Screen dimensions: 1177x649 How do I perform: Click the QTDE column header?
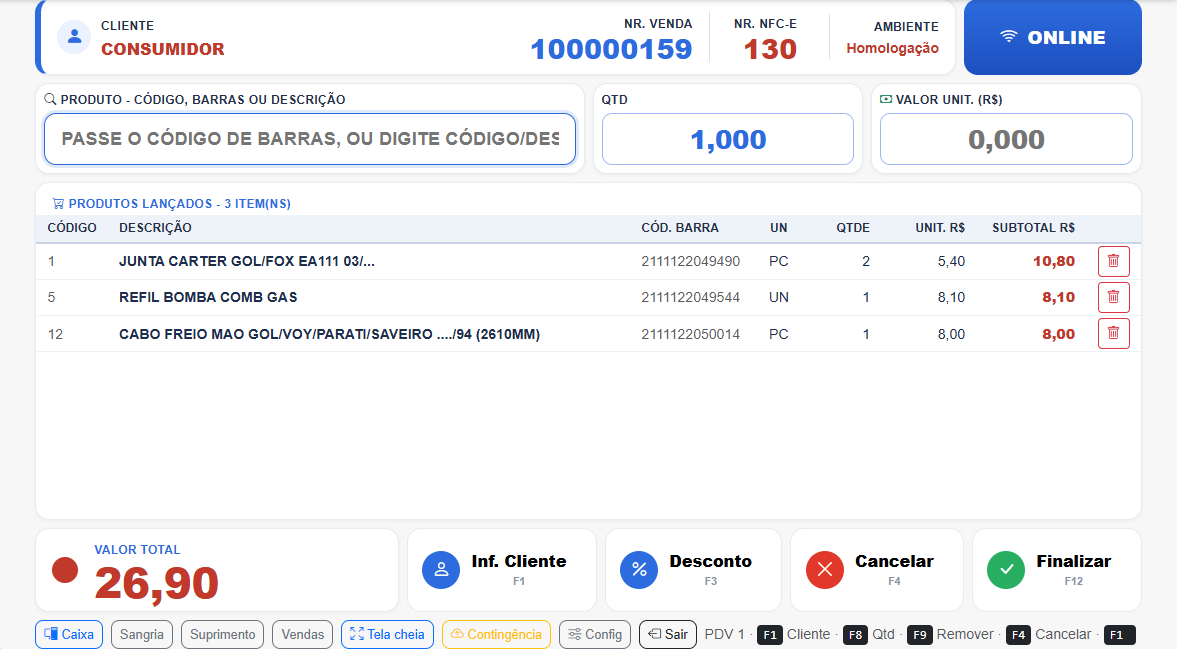point(853,227)
